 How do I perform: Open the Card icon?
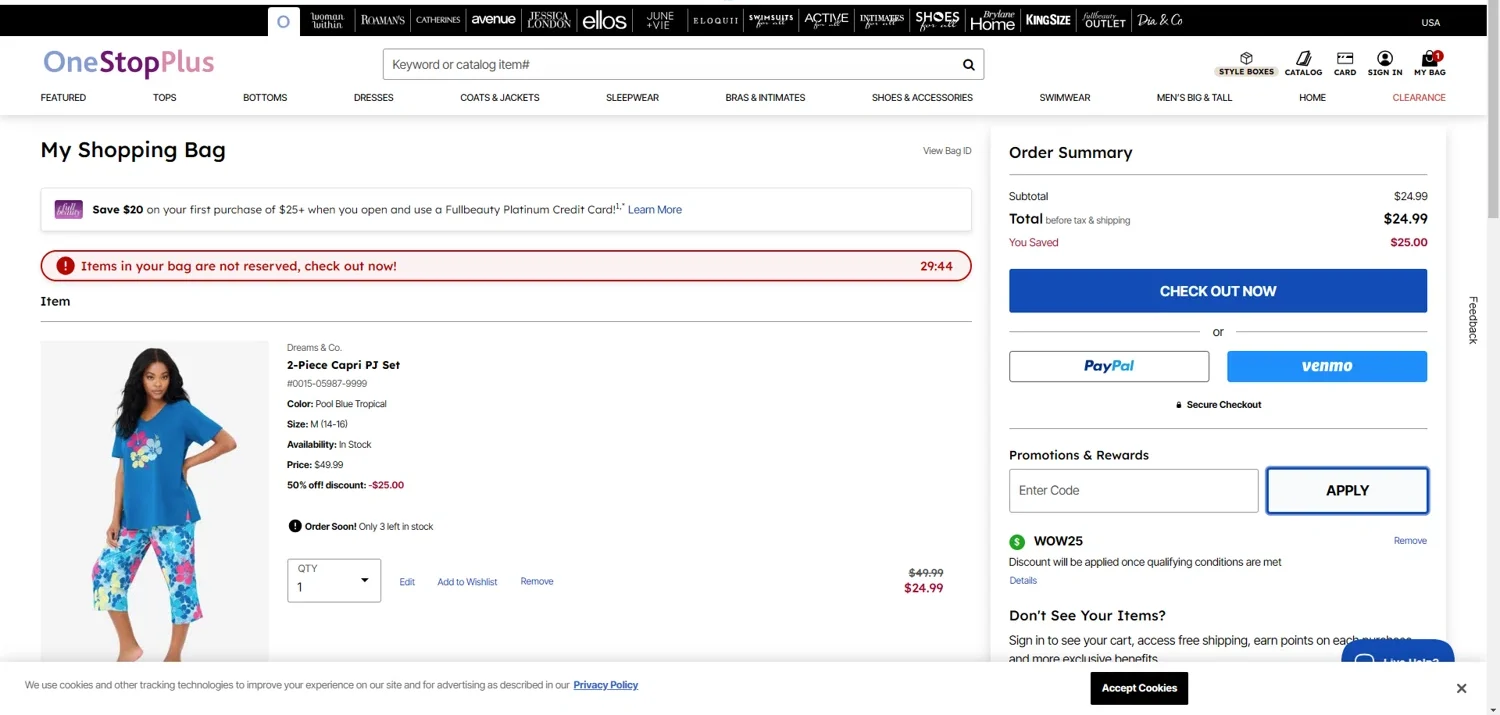tap(1345, 64)
